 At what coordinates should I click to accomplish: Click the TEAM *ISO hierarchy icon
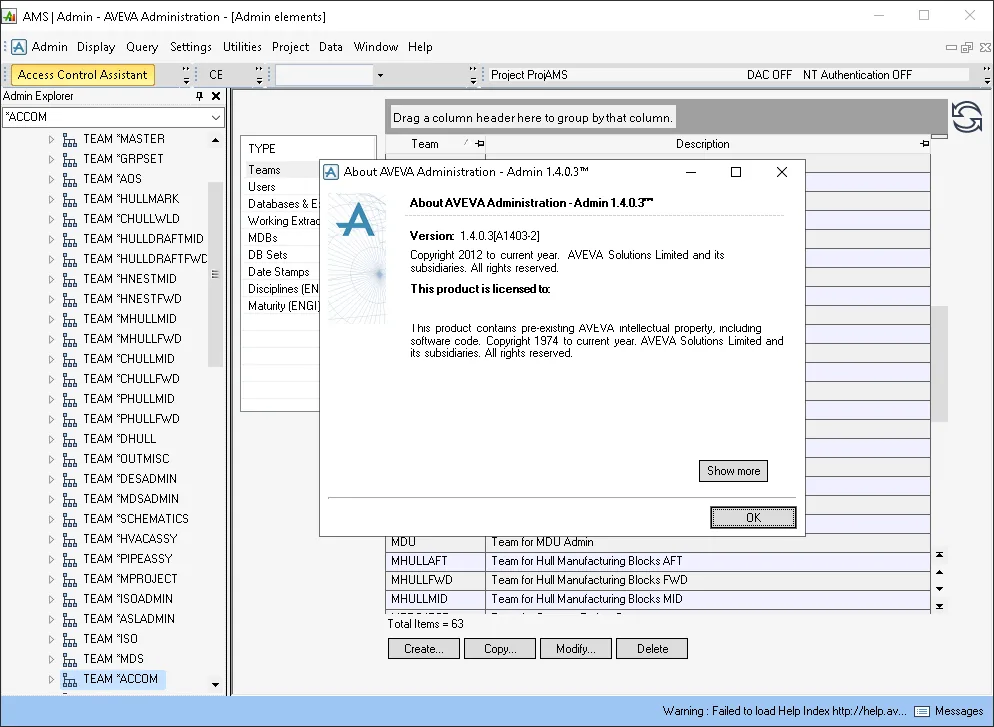point(70,639)
